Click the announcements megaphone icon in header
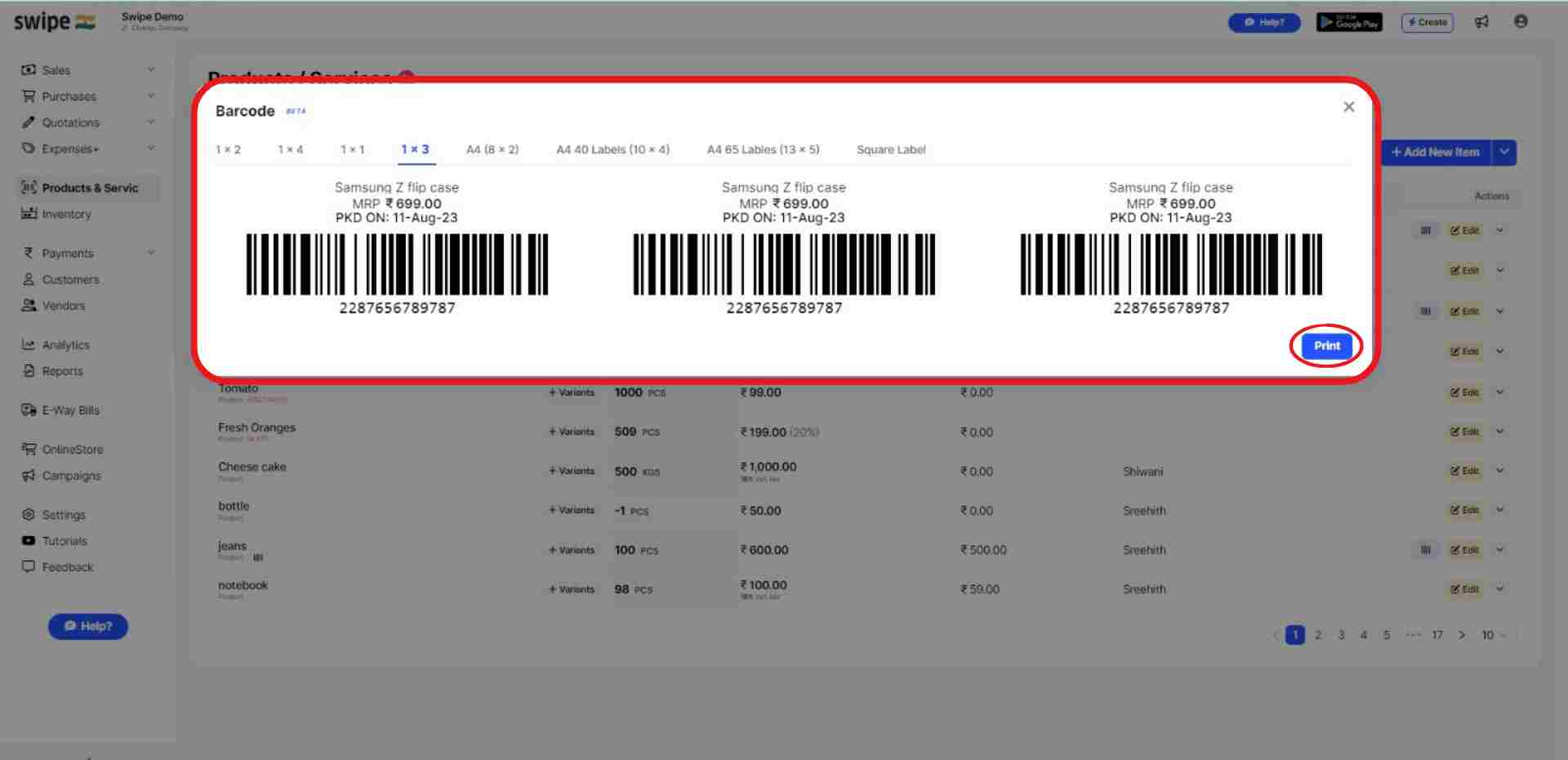1568x760 pixels. 1481,22
